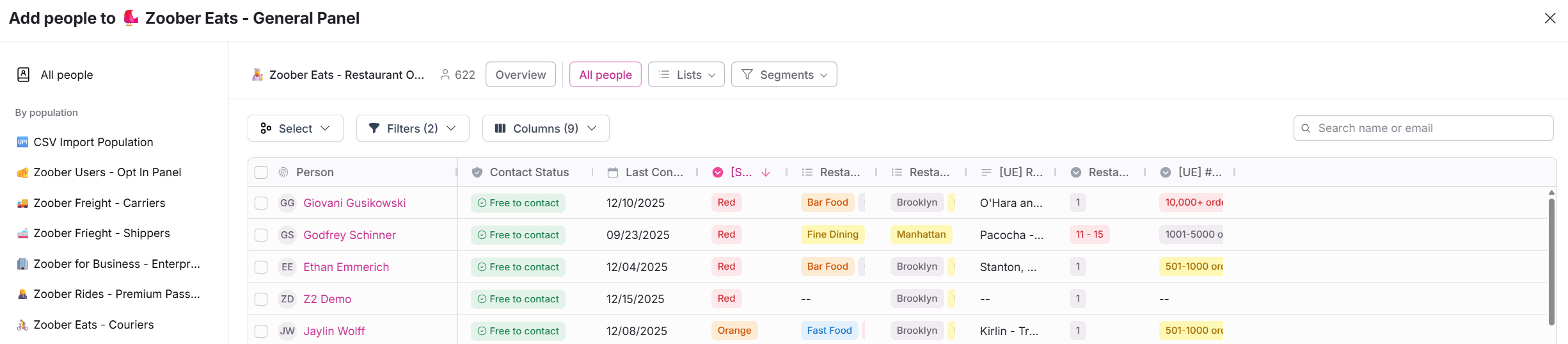Click the Contact Status shield icon
1568x344 pixels.
[477, 172]
